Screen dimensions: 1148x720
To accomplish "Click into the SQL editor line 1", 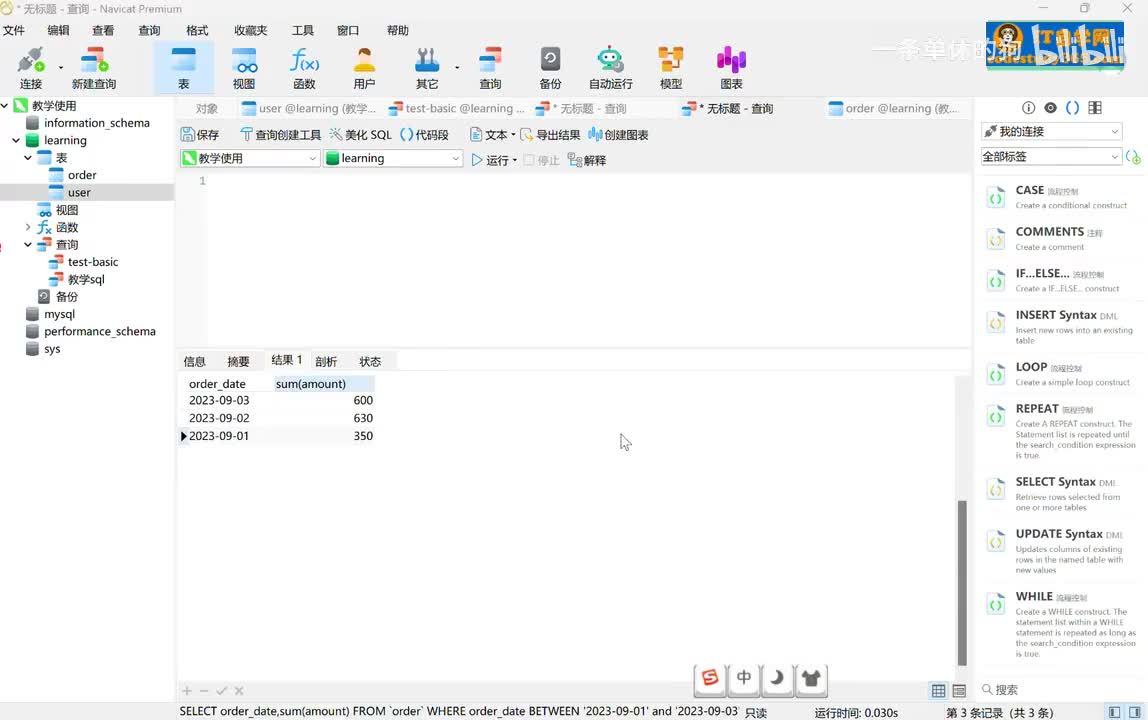I will pyautogui.click(x=589, y=181).
